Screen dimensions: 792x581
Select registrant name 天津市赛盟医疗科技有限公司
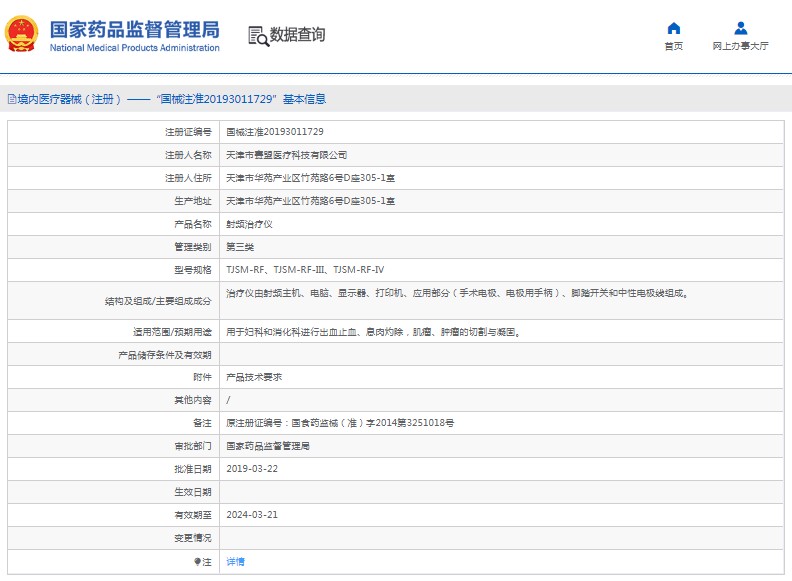pyautogui.click(x=286, y=155)
